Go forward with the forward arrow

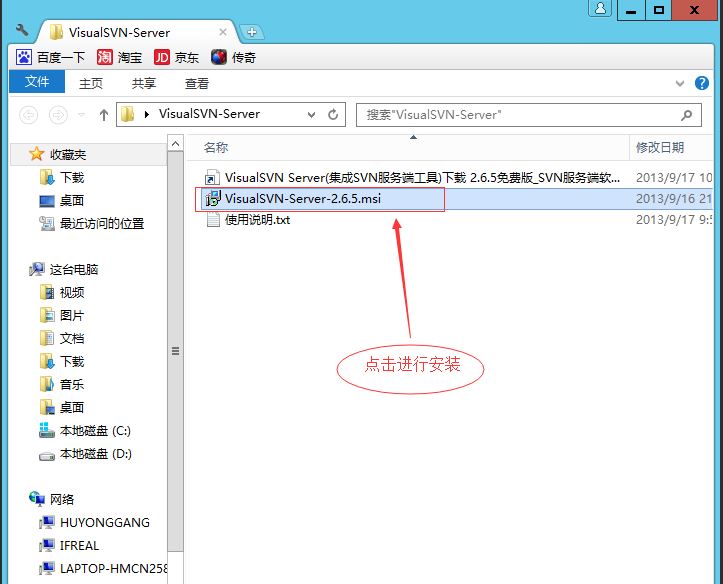click(58, 114)
